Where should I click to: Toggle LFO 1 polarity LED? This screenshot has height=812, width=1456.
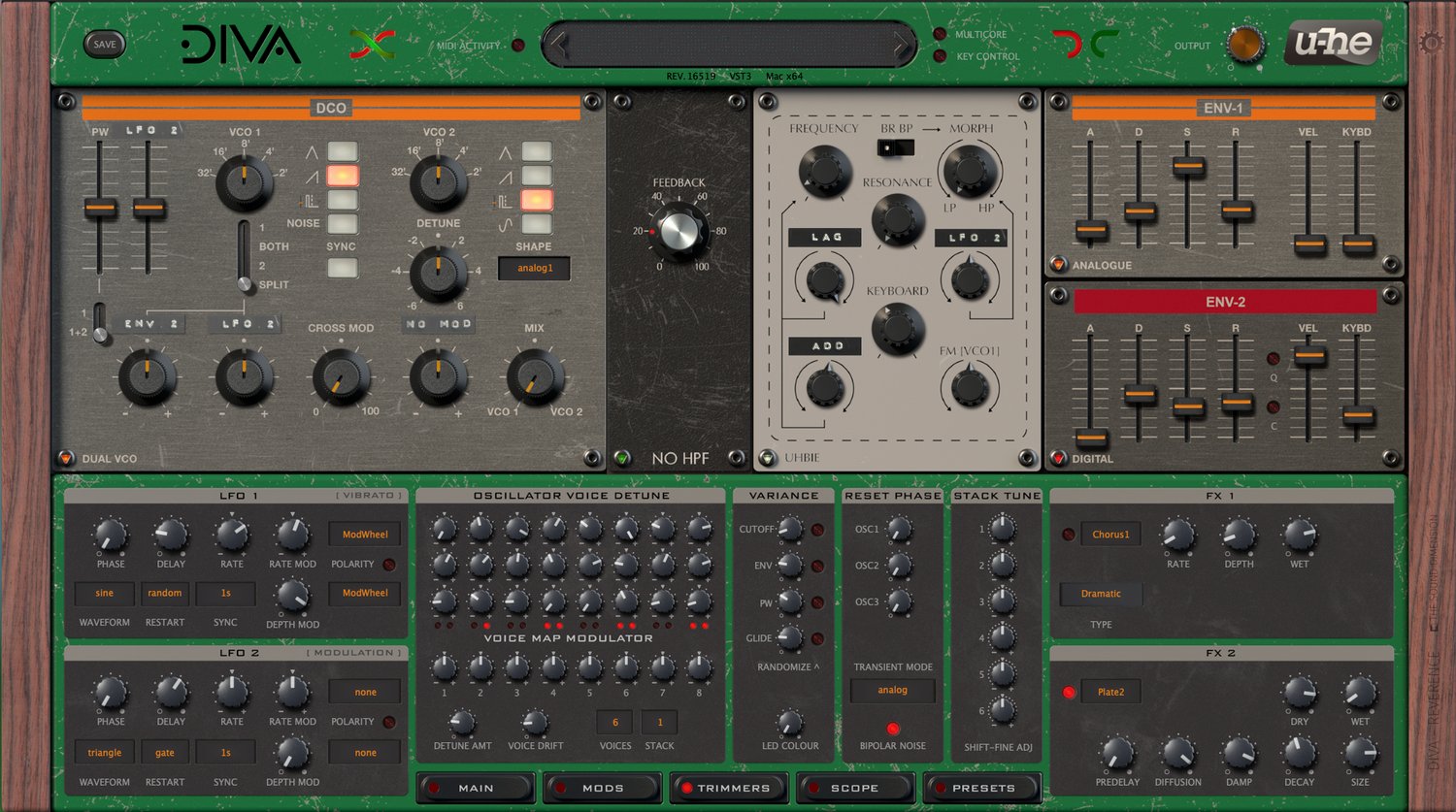389,564
